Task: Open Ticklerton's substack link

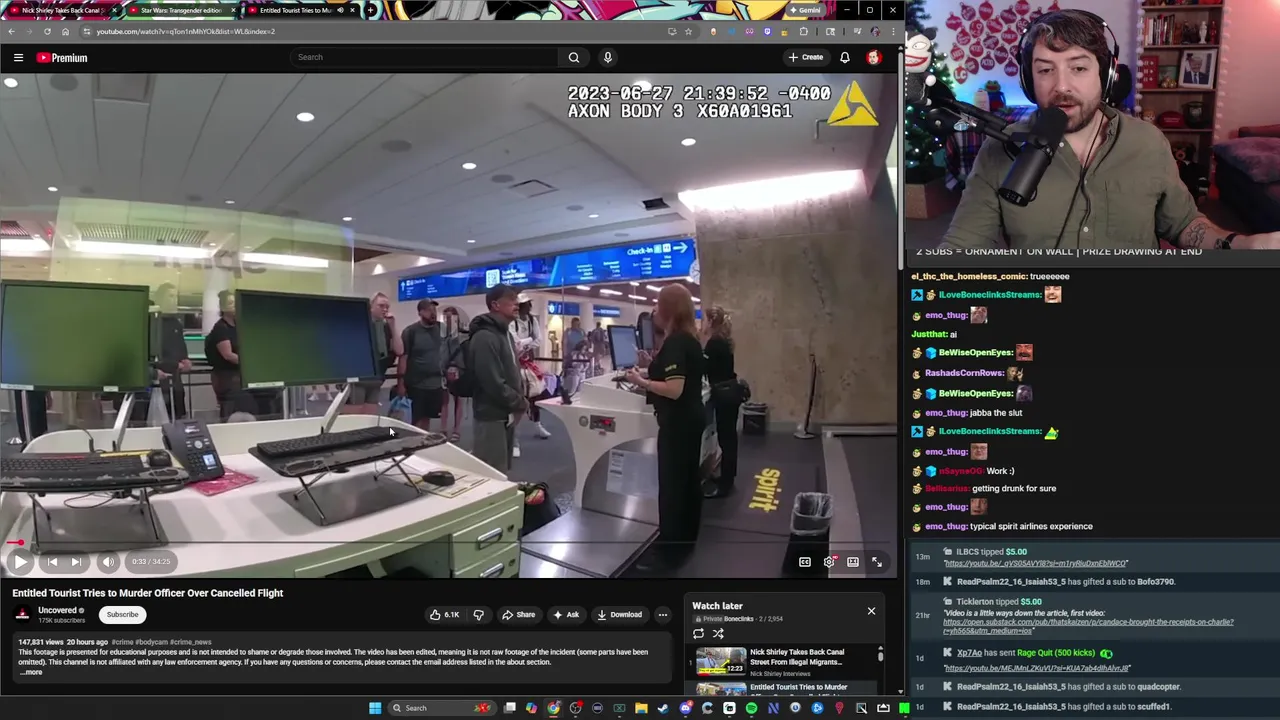Action: [x=1088, y=627]
